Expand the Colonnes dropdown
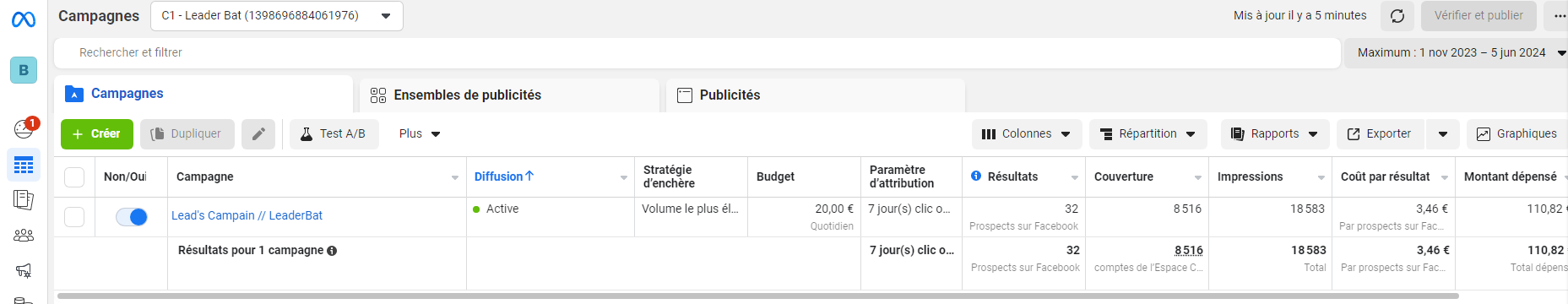The height and width of the screenshot is (304, 1568). (x=1027, y=134)
